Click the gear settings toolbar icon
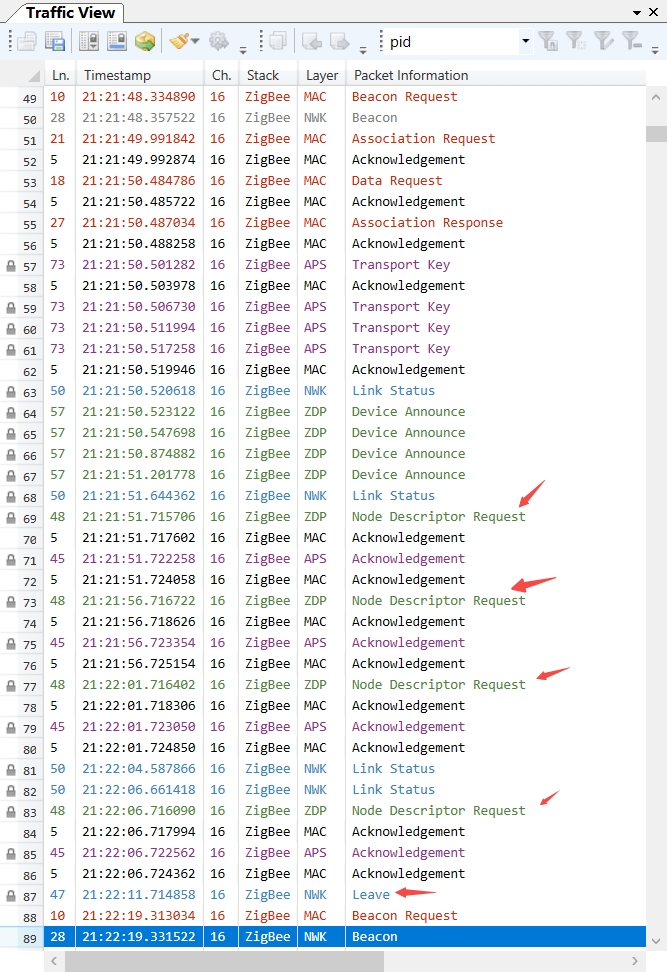Image resolution: width=667 pixels, height=972 pixels. (x=219, y=42)
